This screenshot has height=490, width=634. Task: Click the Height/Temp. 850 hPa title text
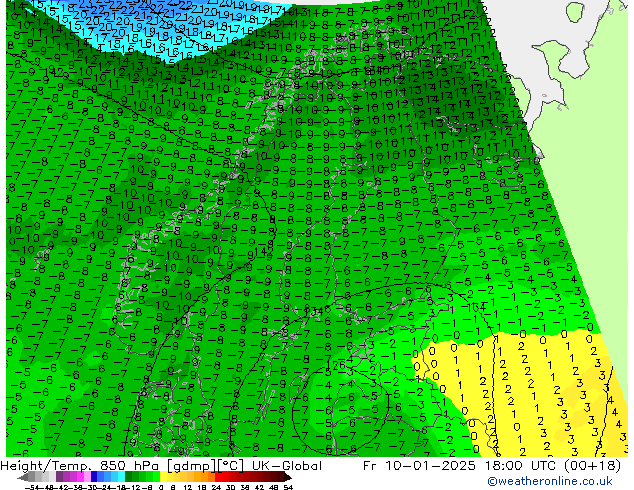(x=78, y=466)
